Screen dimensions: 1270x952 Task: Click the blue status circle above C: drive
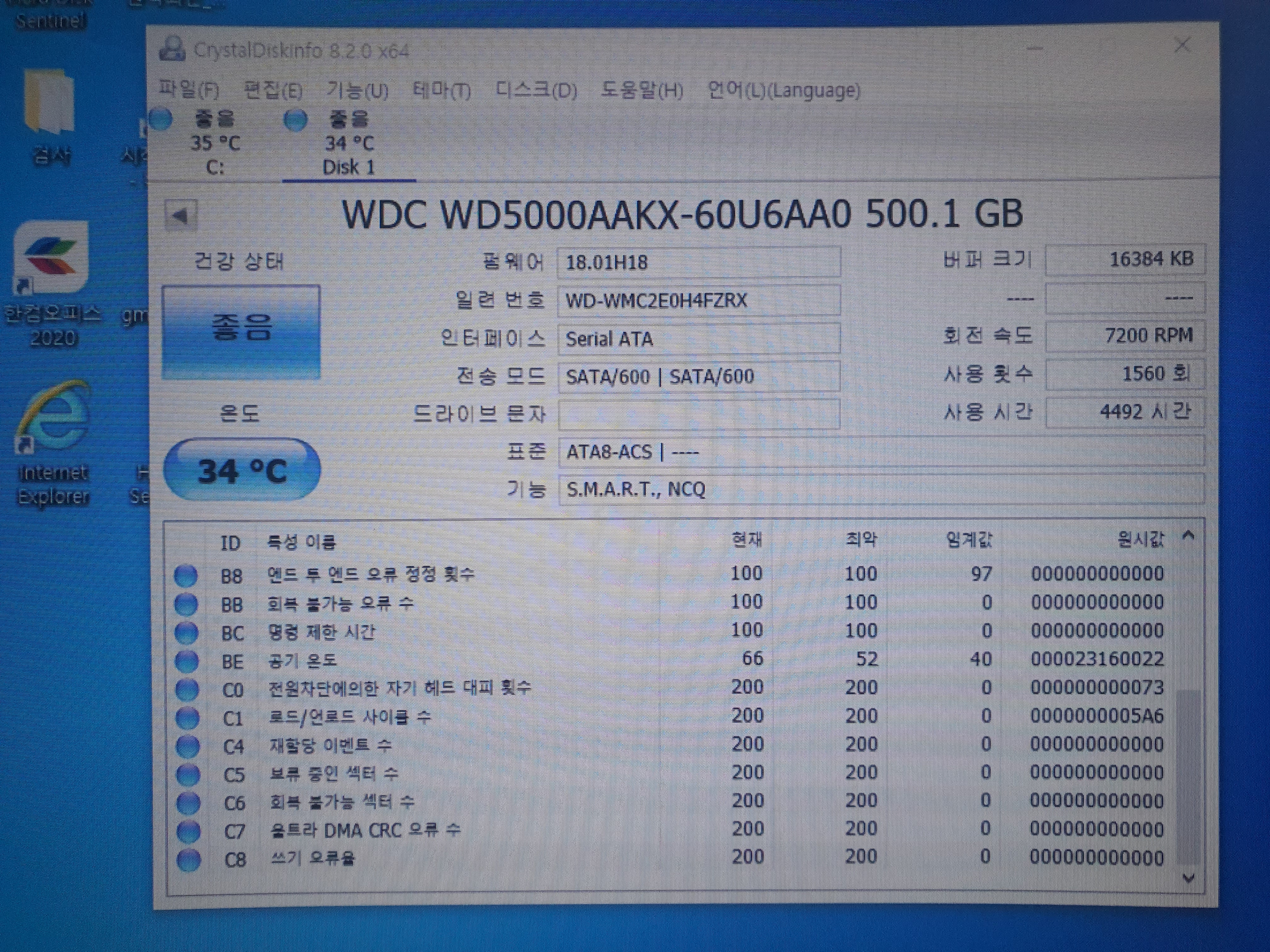161,119
